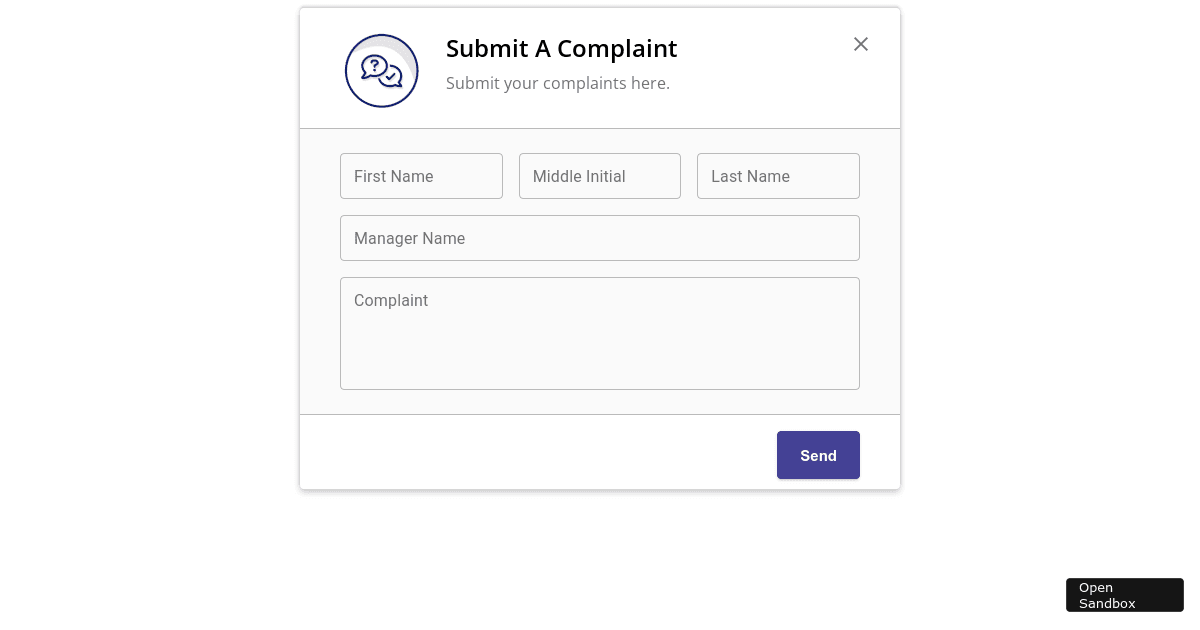Dismiss the dialog with the X icon
The image size is (1200, 630).
coord(861,44)
